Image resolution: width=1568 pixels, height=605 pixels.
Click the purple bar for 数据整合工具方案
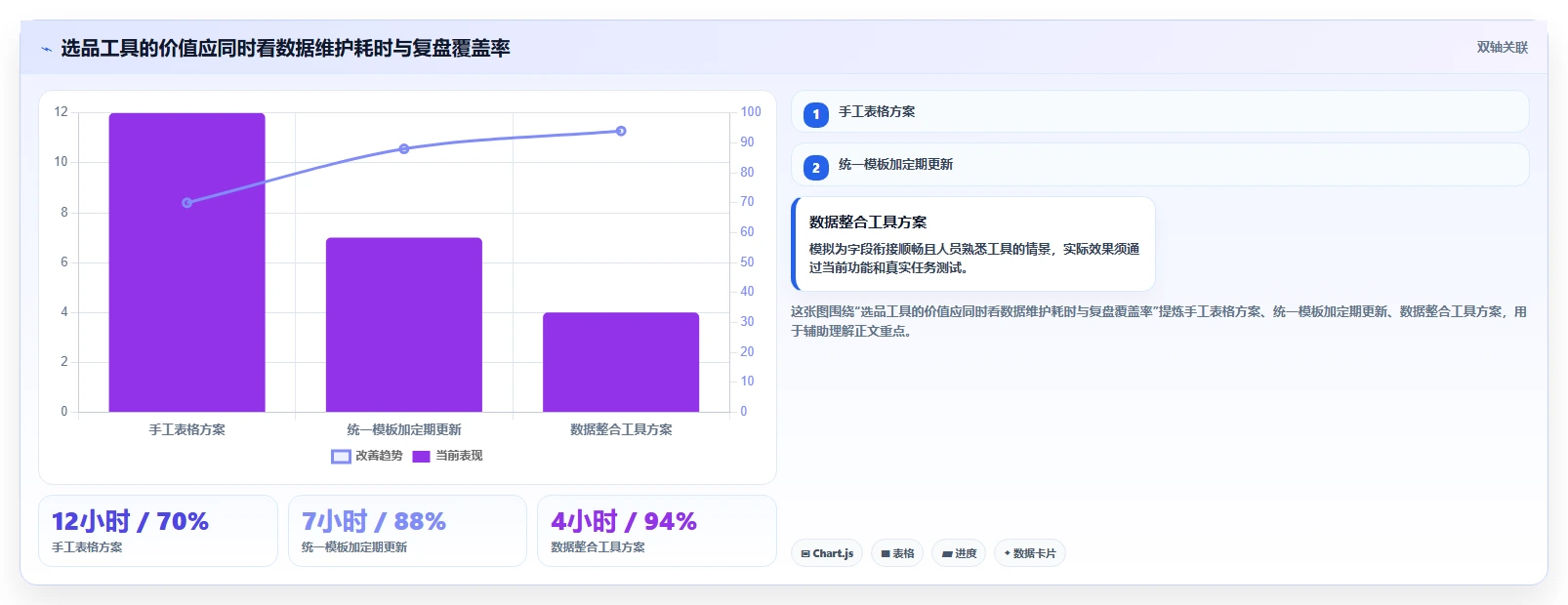(621, 362)
